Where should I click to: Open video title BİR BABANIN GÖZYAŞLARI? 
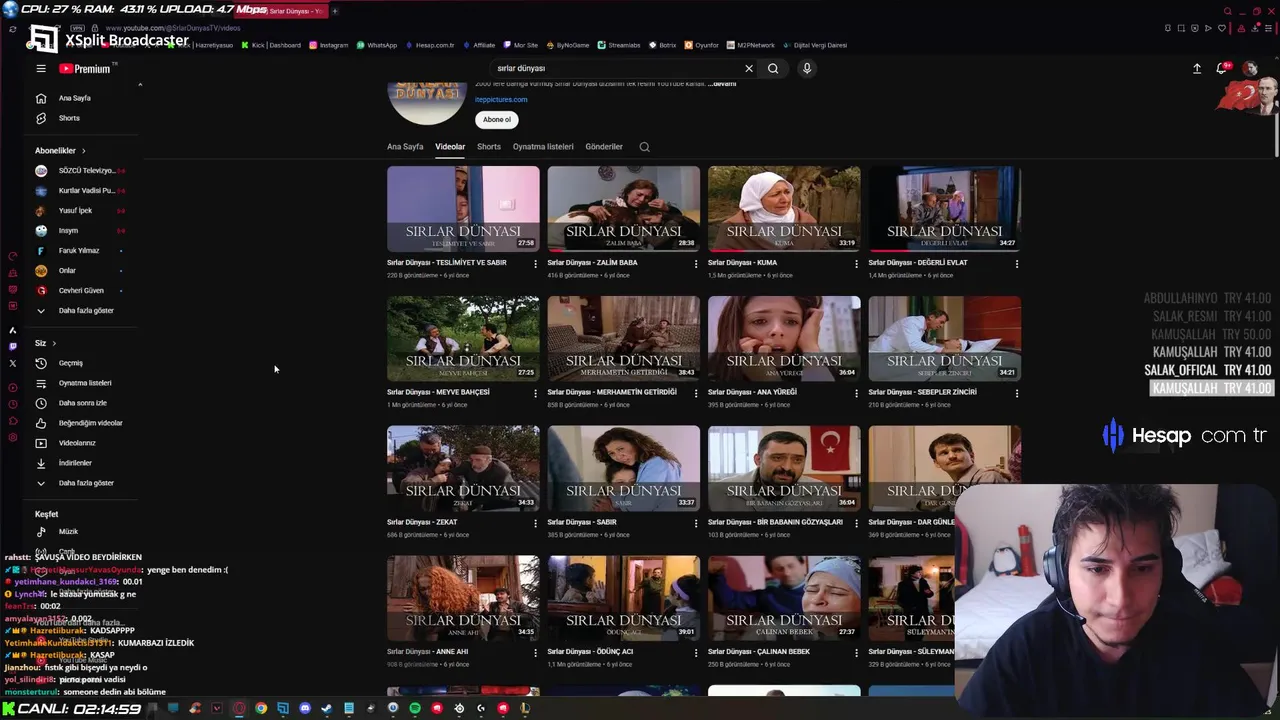[775, 522]
